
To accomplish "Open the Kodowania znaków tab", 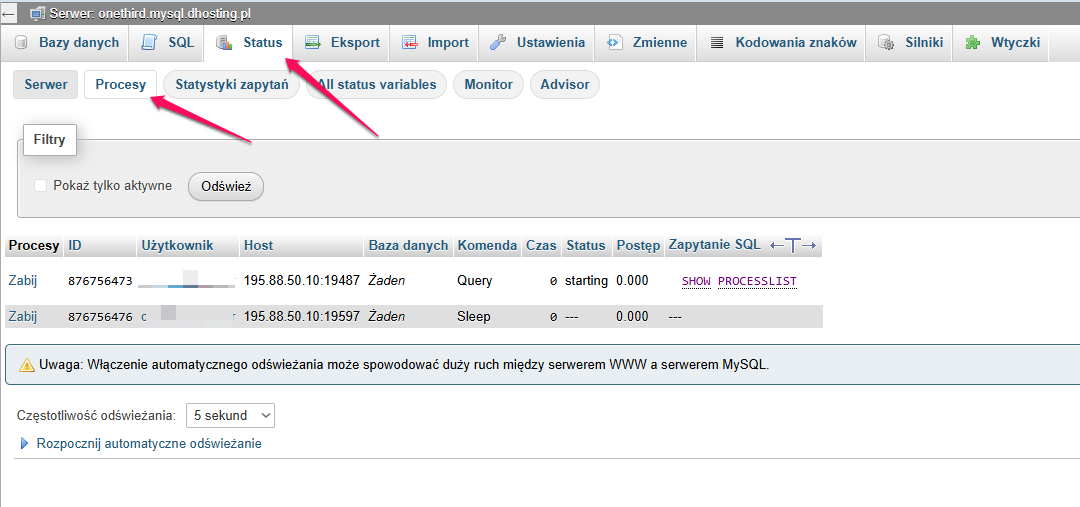I will pos(783,43).
